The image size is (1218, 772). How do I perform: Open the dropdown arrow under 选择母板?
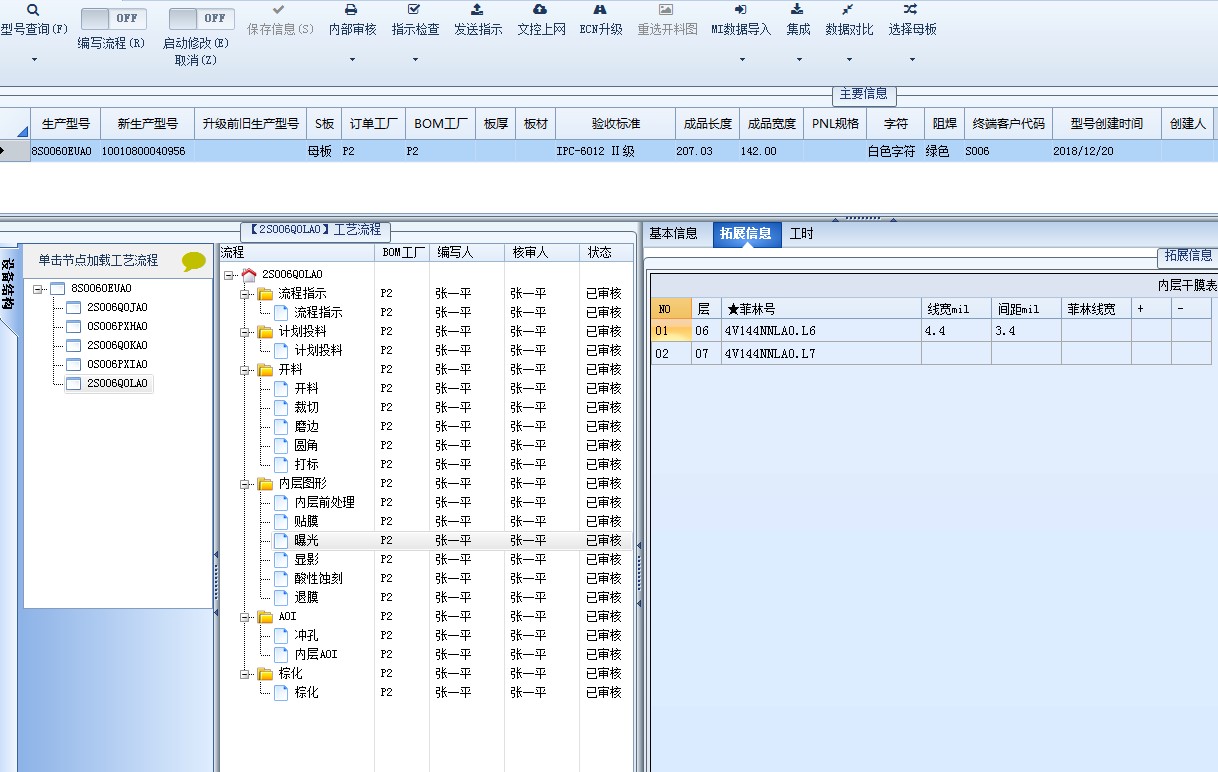point(911,60)
